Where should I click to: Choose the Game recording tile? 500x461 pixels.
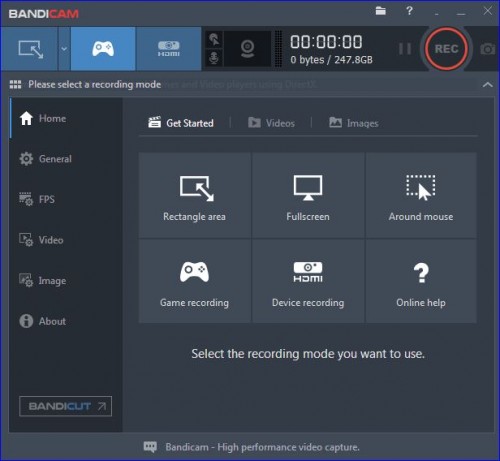195,281
